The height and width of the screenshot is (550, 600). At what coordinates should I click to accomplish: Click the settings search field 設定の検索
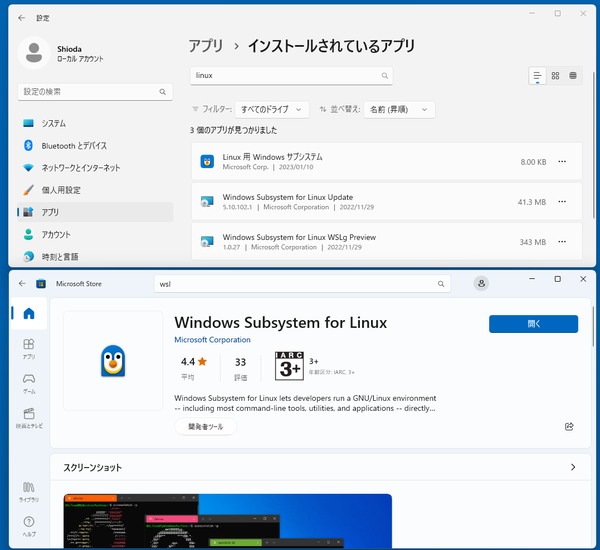[x=95, y=92]
